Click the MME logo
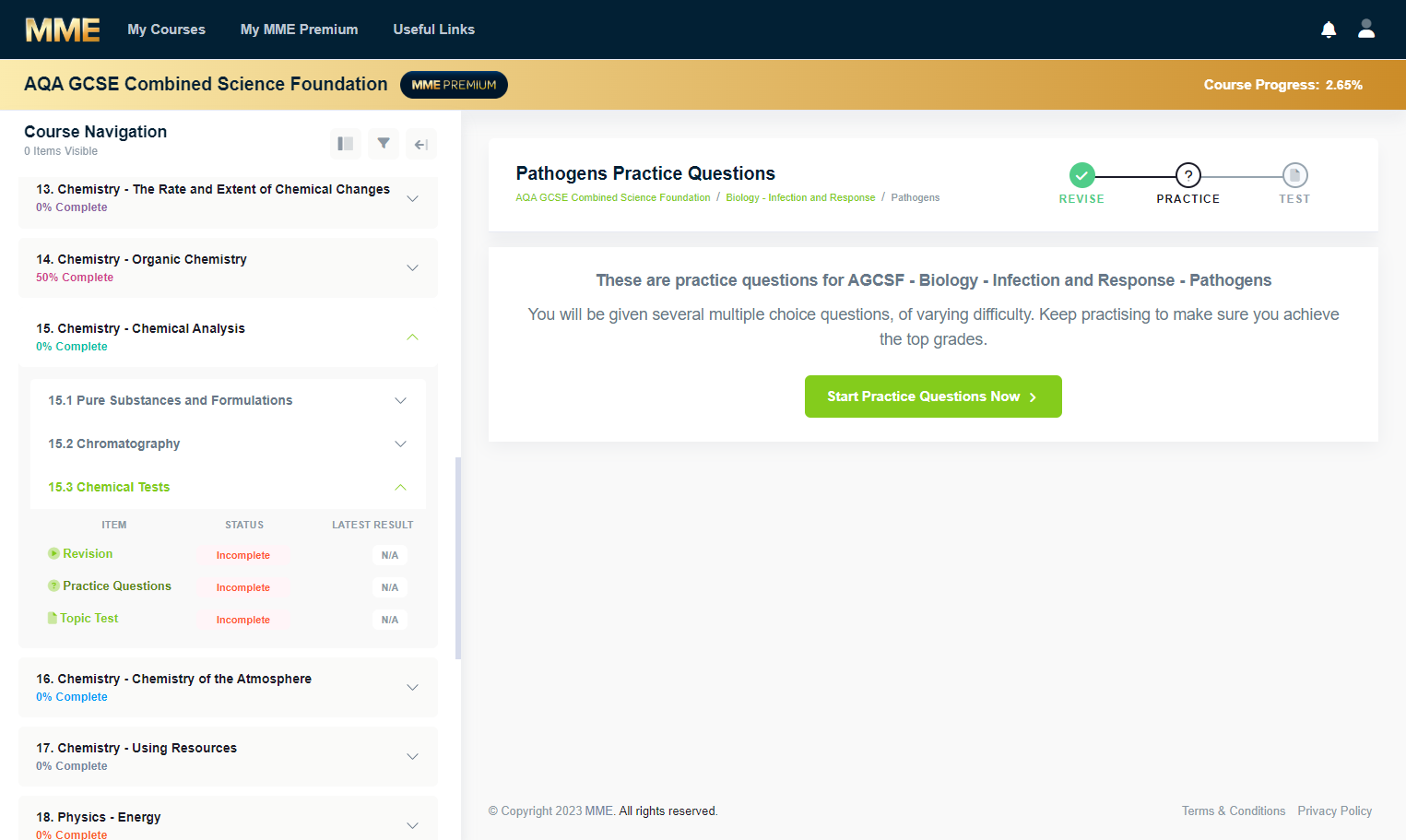 pos(63,30)
